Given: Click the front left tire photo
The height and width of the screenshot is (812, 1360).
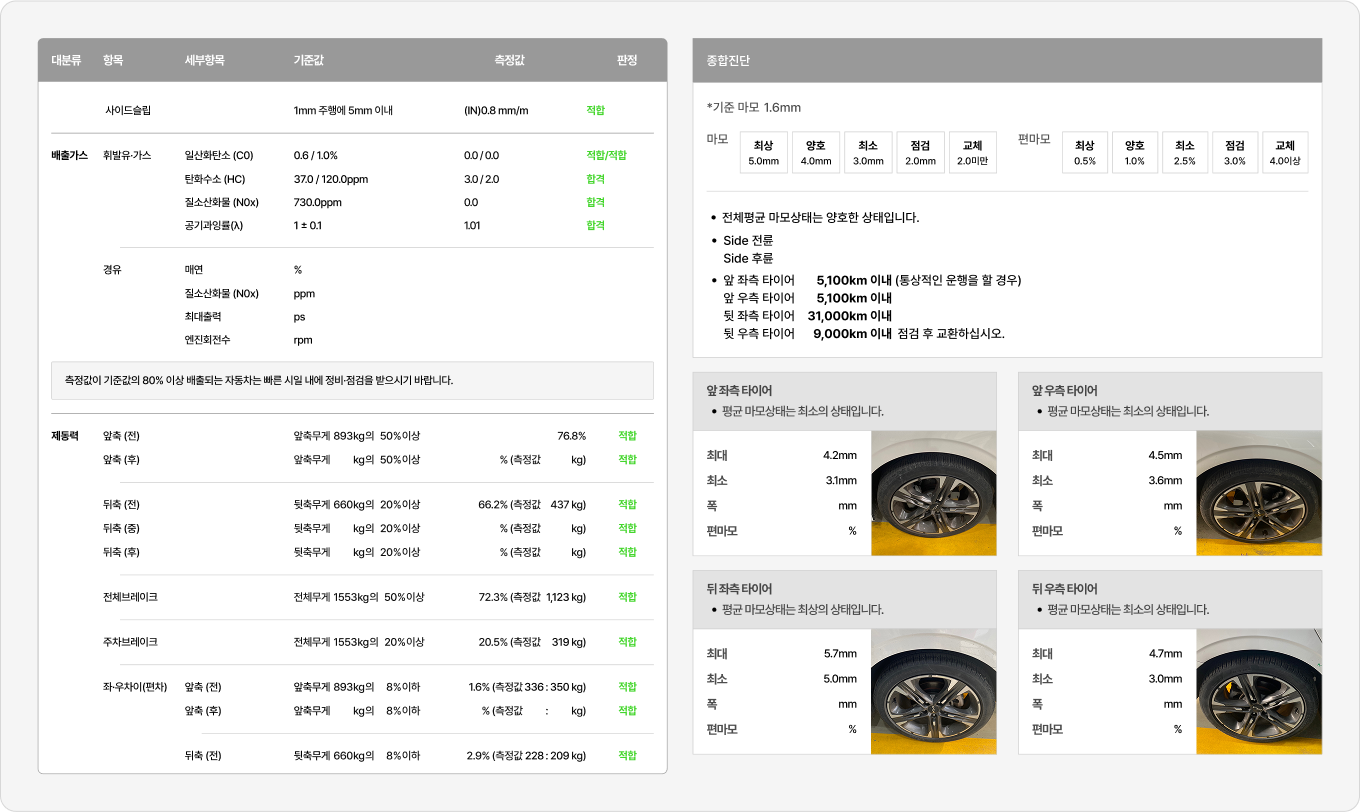Looking at the screenshot, I should click(x=933, y=493).
